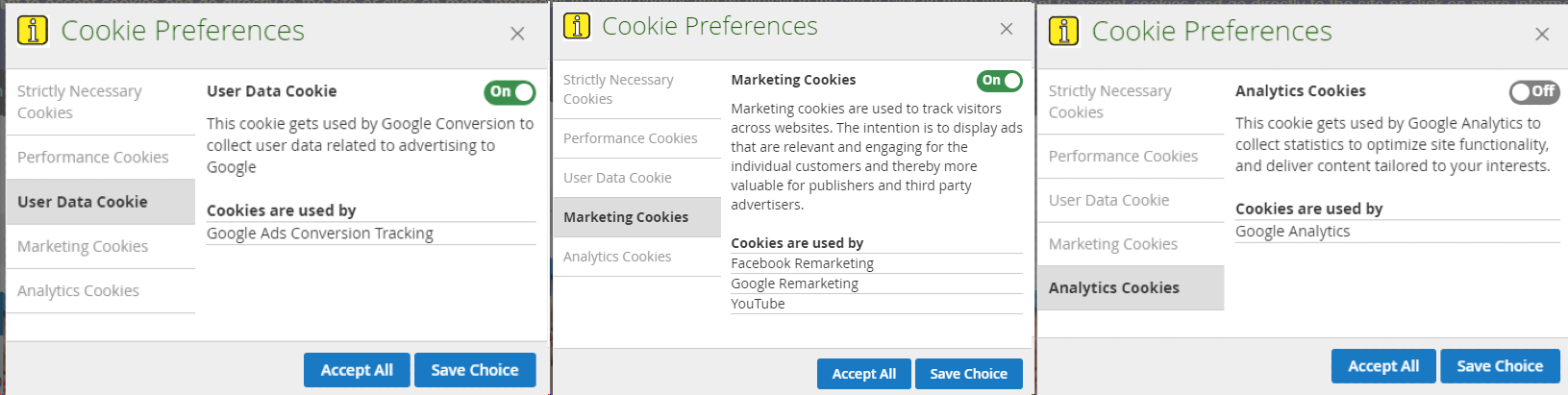Click the Google Ads Conversion Tracking entry

320,234
